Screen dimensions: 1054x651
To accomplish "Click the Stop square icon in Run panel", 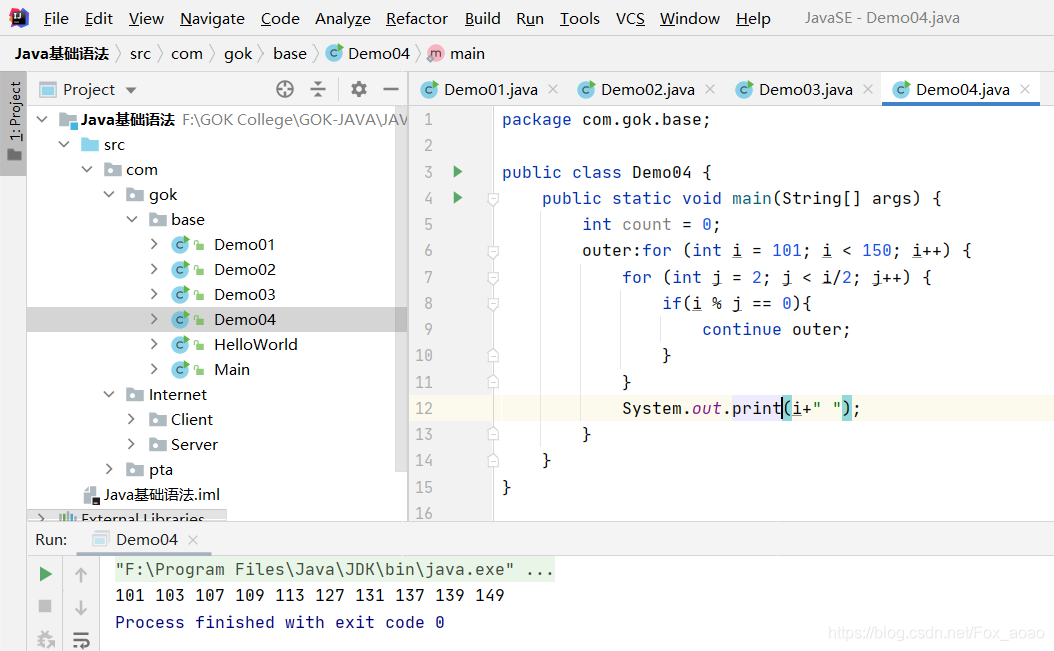I will coord(45,606).
